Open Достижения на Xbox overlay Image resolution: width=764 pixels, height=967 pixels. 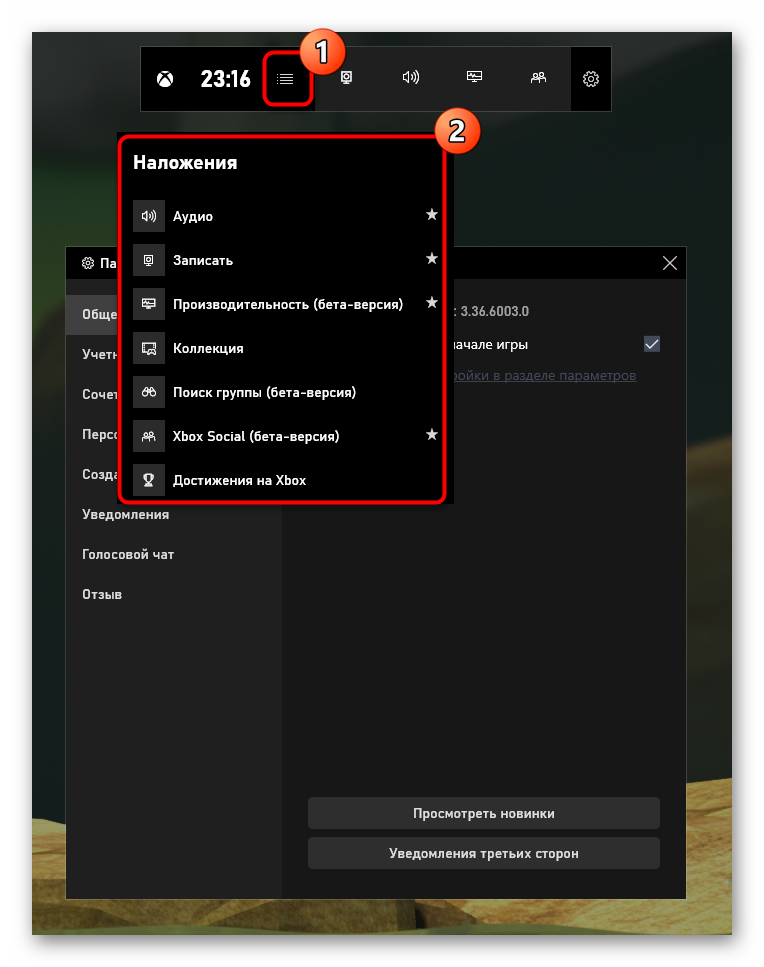coord(285,480)
